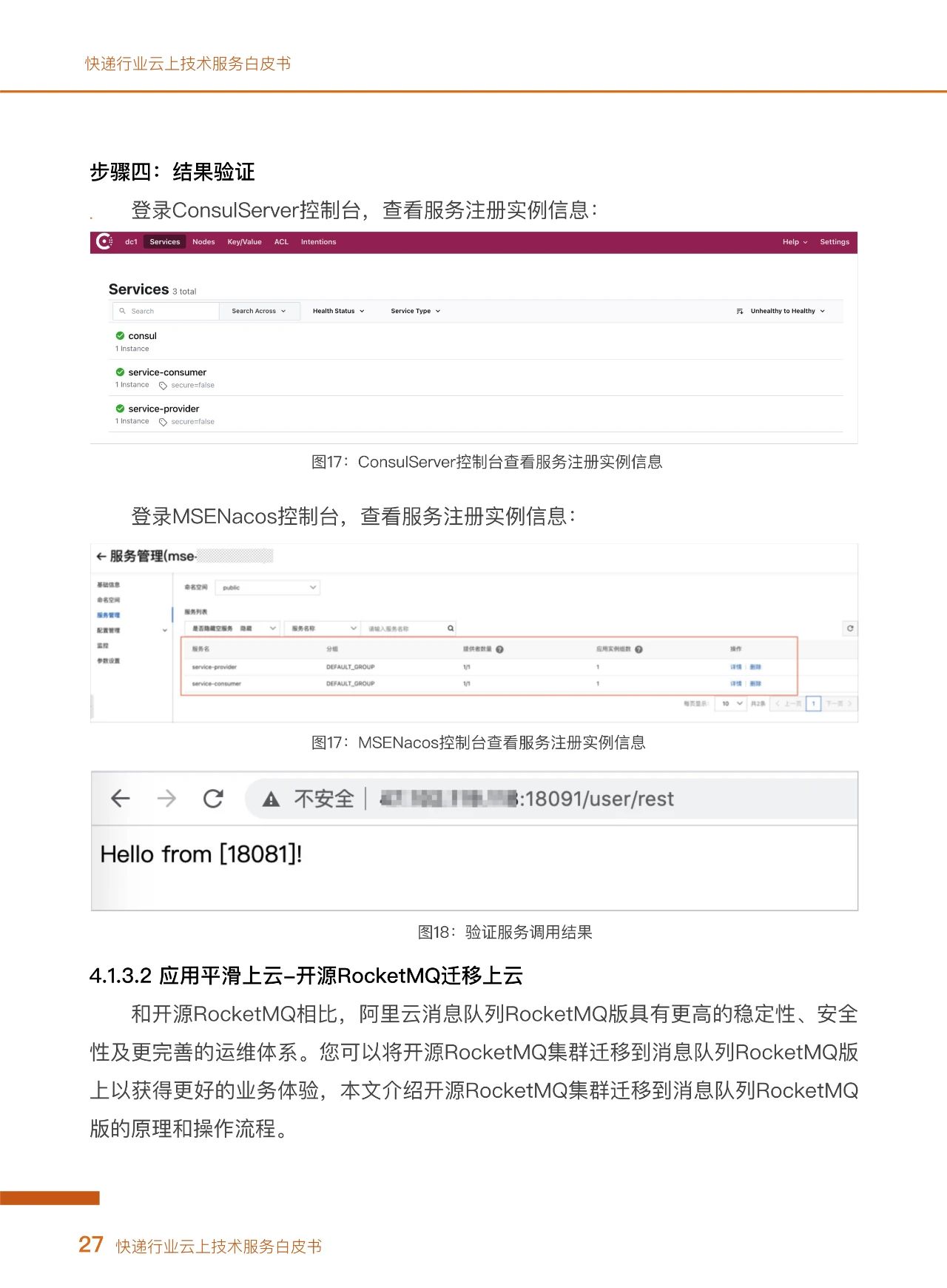Screen dimensions: 947x1288
Task: Open 监控 in Nacos sidebar
Action: pyautogui.click(x=103, y=645)
